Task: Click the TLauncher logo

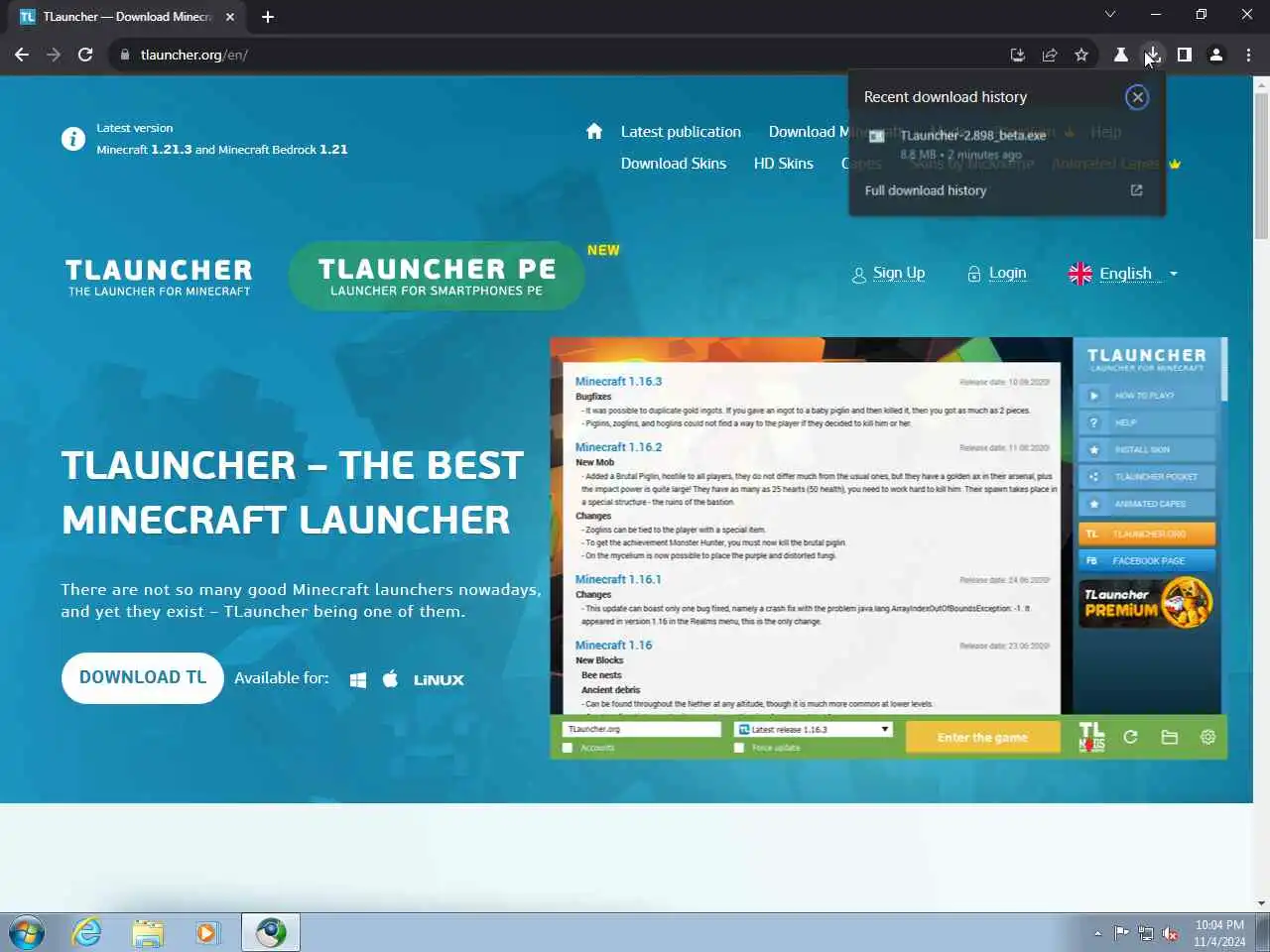Action: point(159,277)
